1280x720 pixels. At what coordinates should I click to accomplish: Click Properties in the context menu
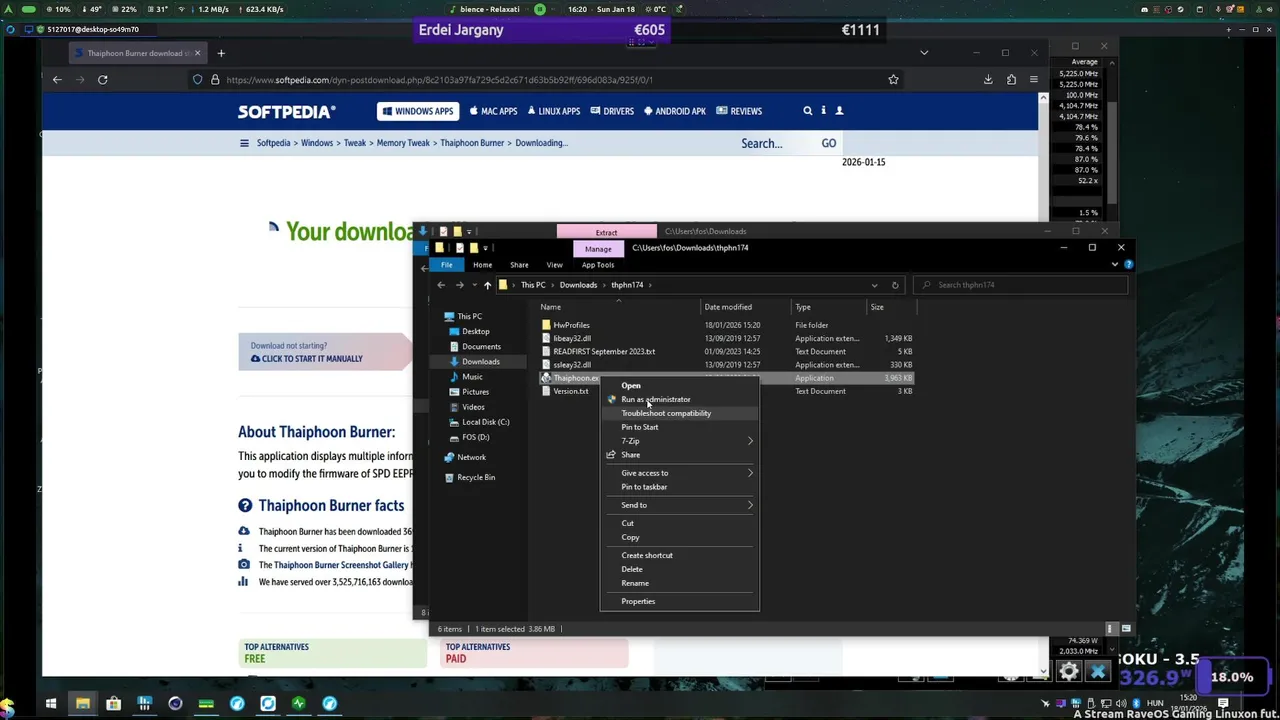(x=638, y=601)
